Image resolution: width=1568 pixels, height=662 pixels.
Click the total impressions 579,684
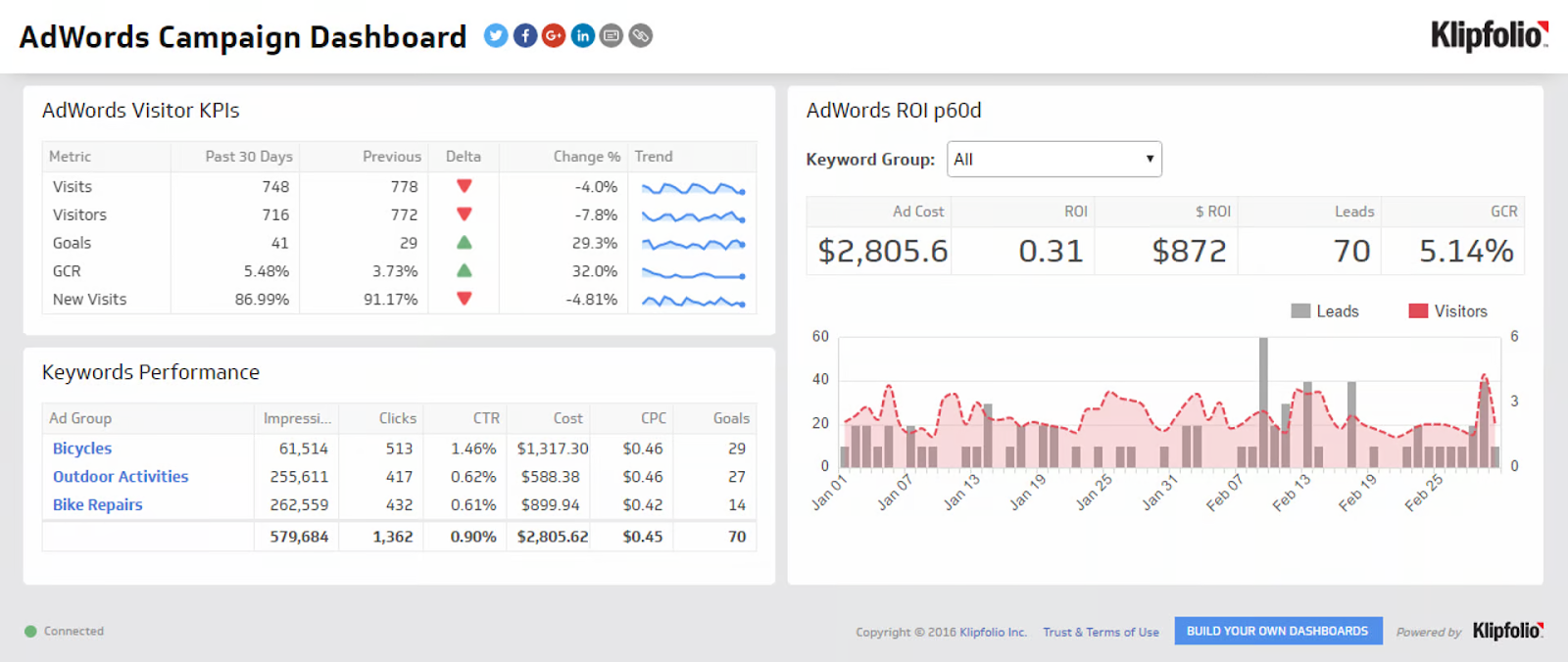(299, 537)
